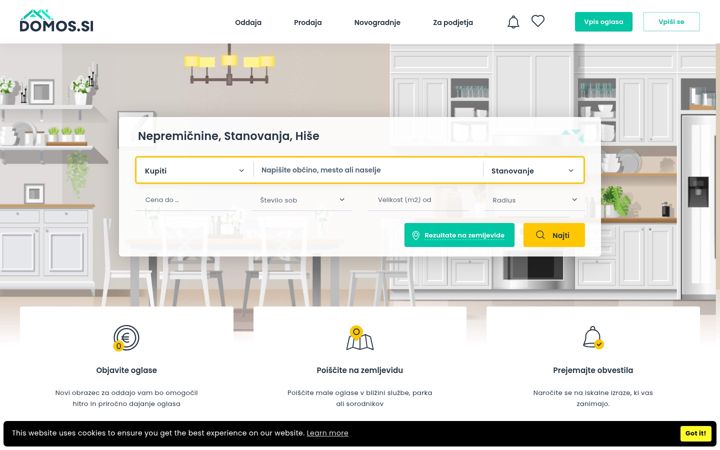Viewport: 720px width, 450px height.
Task: Dismiss cookie banner with Got it!
Action: coord(695,433)
